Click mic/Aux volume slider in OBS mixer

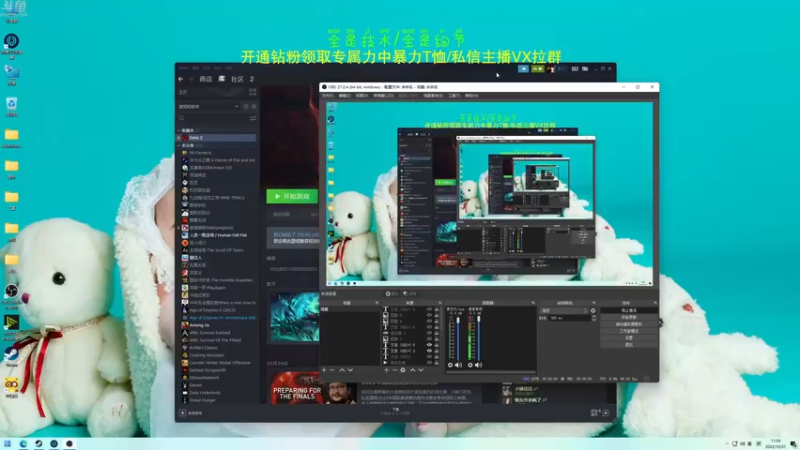pos(458,337)
